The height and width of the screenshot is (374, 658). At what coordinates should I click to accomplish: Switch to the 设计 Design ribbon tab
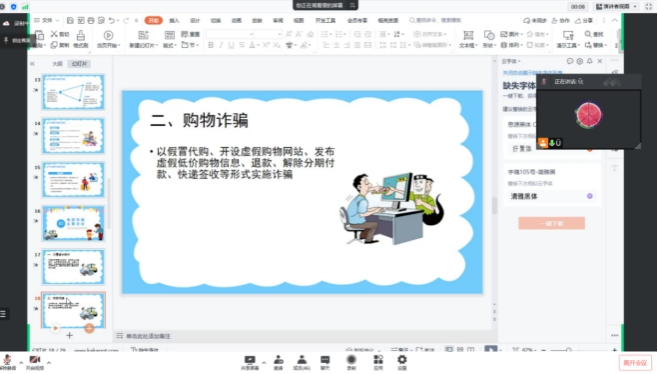[195, 21]
